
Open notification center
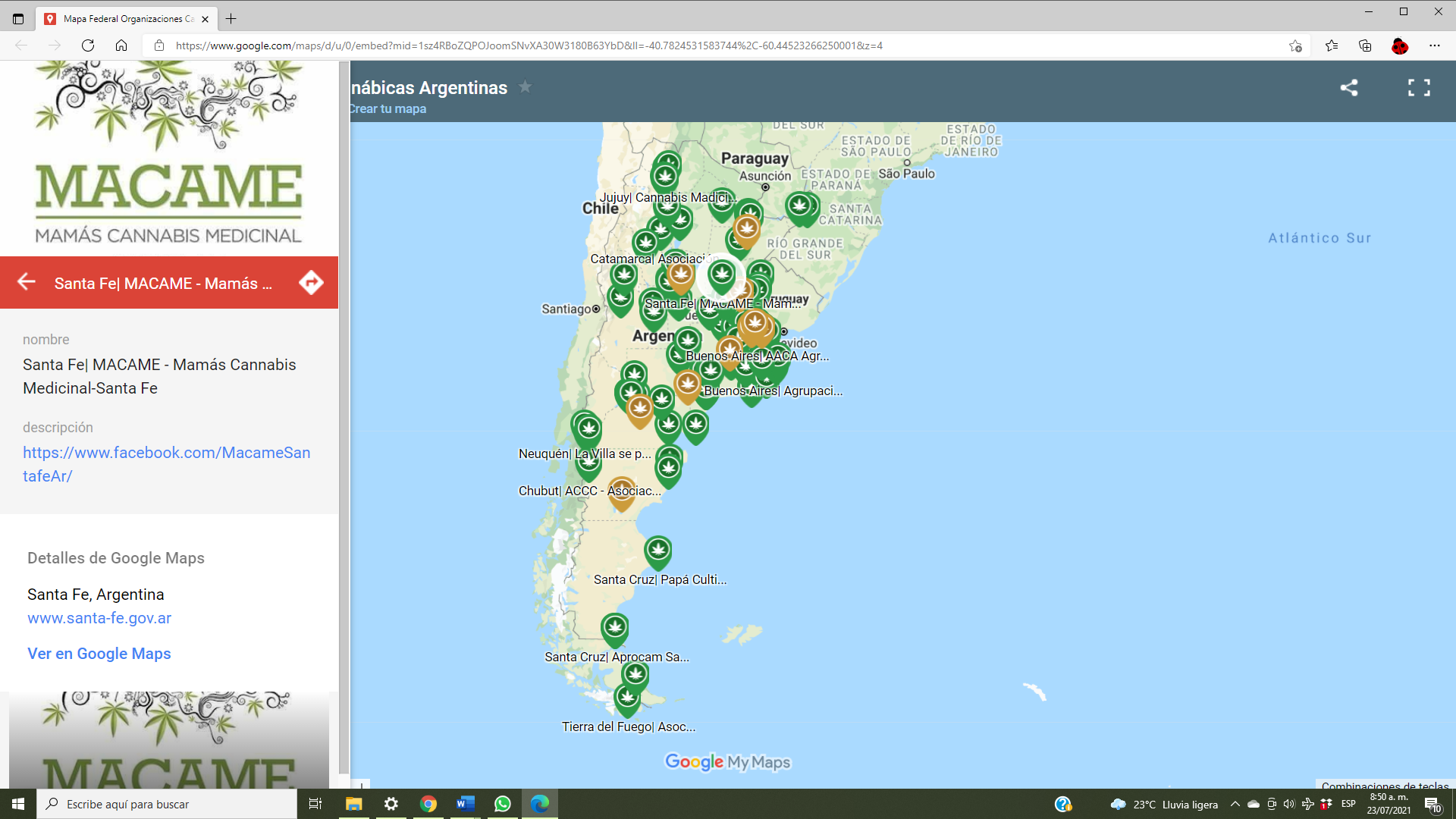[1432, 805]
